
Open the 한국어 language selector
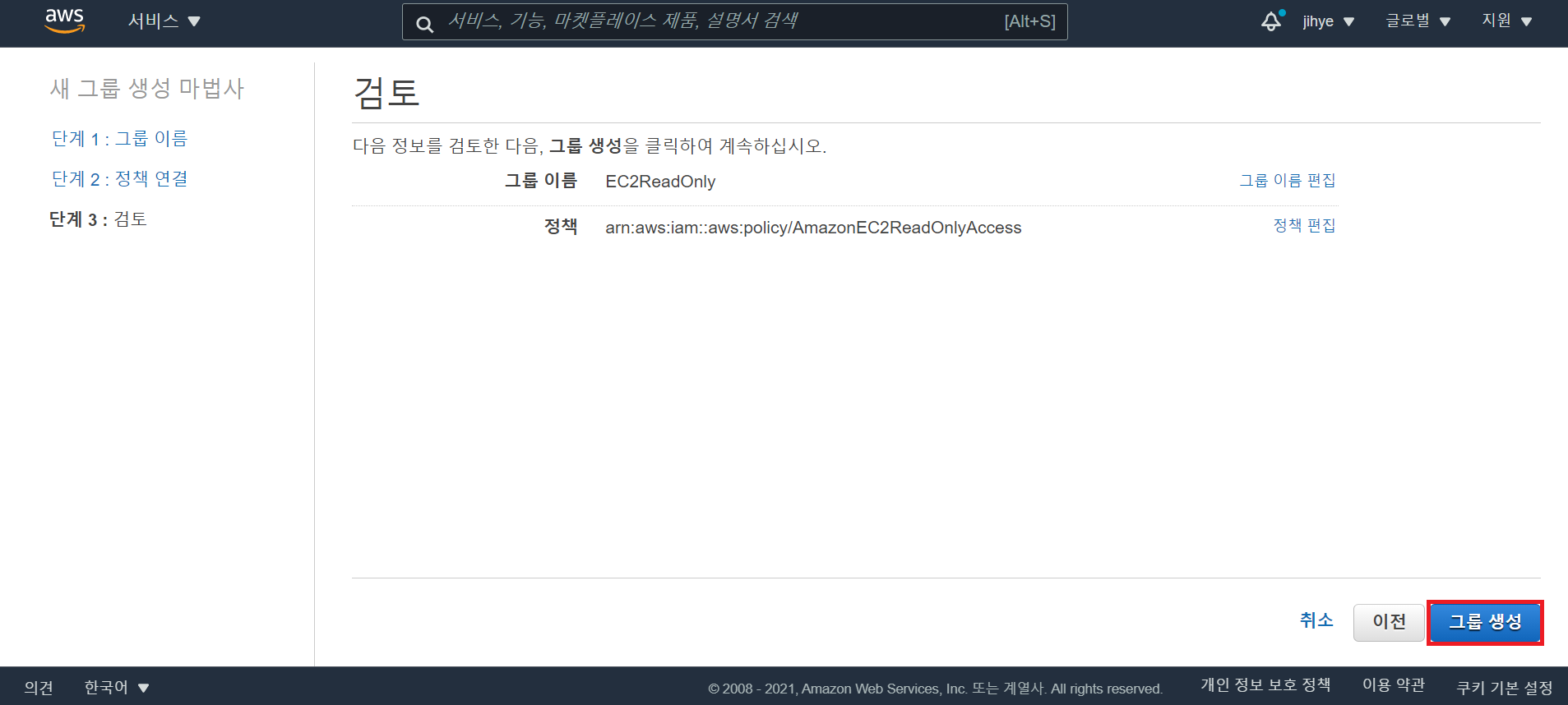tap(116, 687)
